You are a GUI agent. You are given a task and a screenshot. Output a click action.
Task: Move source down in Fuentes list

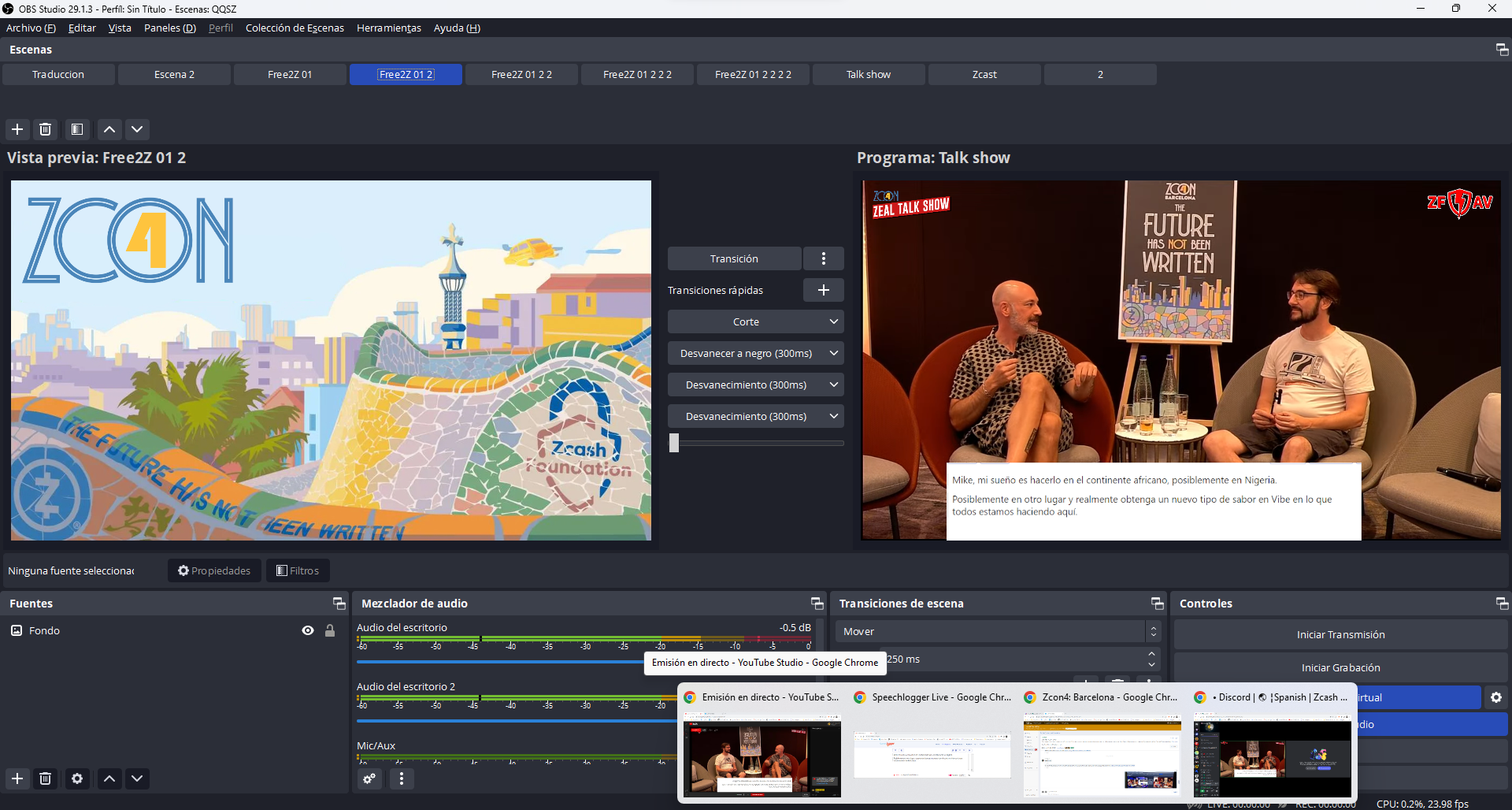click(137, 778)
